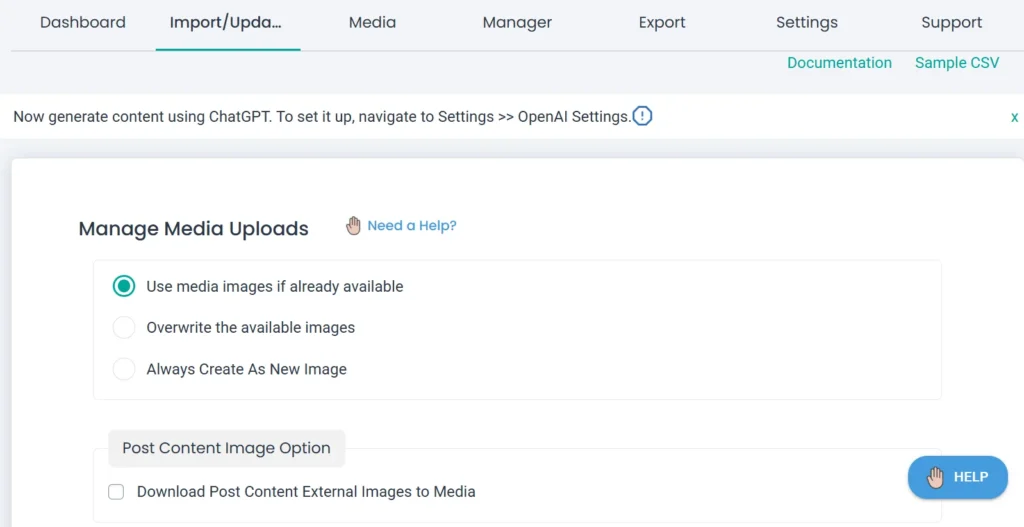This screenshot has width=1024, height=527.
Task: Switch to the Import/Update tab
Action: tap(226, 22)
